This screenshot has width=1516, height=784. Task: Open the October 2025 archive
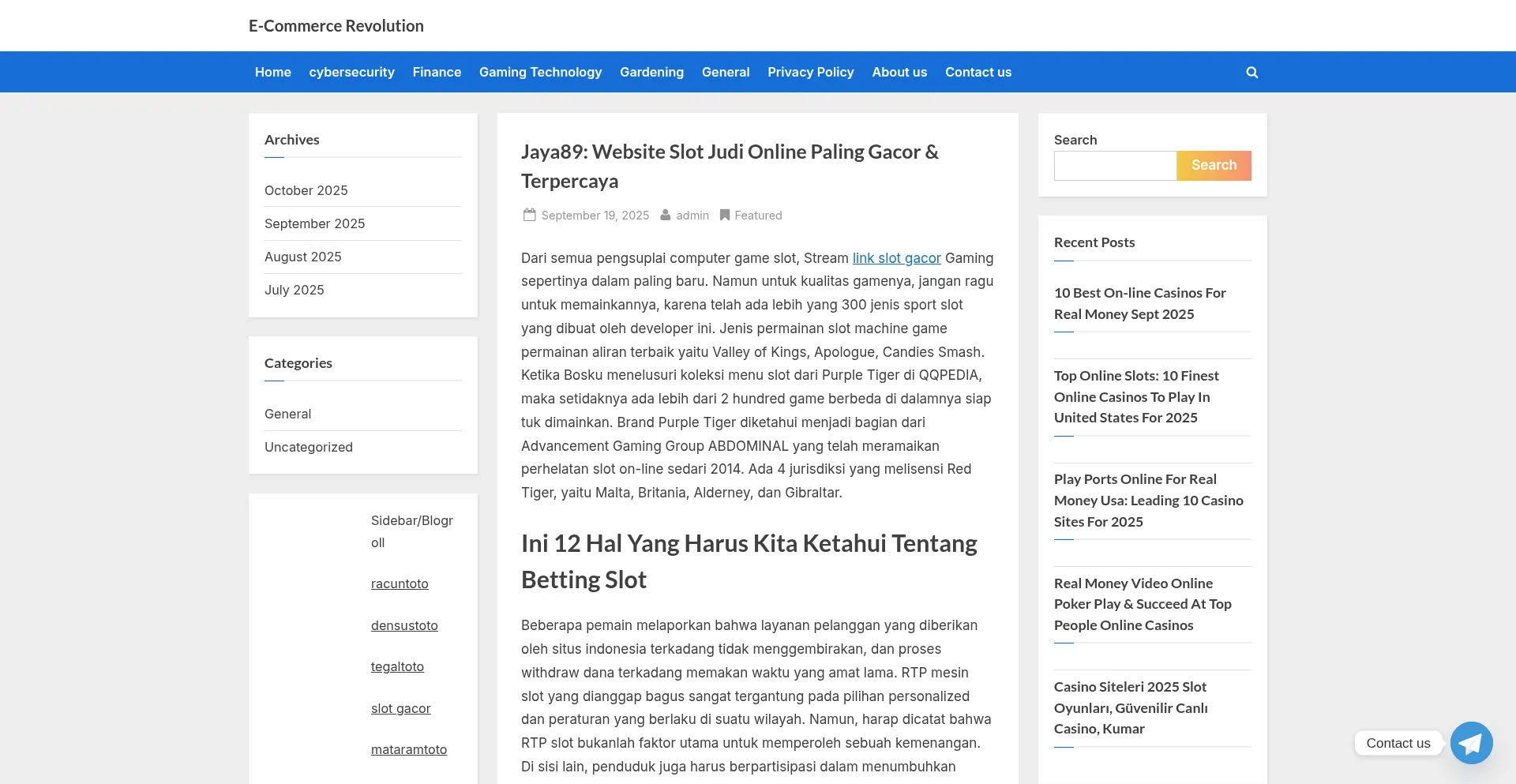[x=306, y=190]
